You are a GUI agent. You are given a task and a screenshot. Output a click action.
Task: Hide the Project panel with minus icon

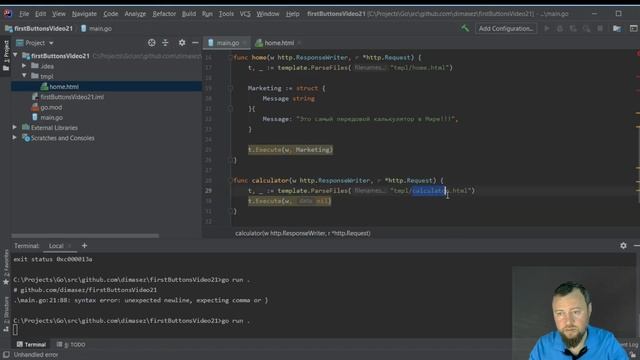pos(195,43)
